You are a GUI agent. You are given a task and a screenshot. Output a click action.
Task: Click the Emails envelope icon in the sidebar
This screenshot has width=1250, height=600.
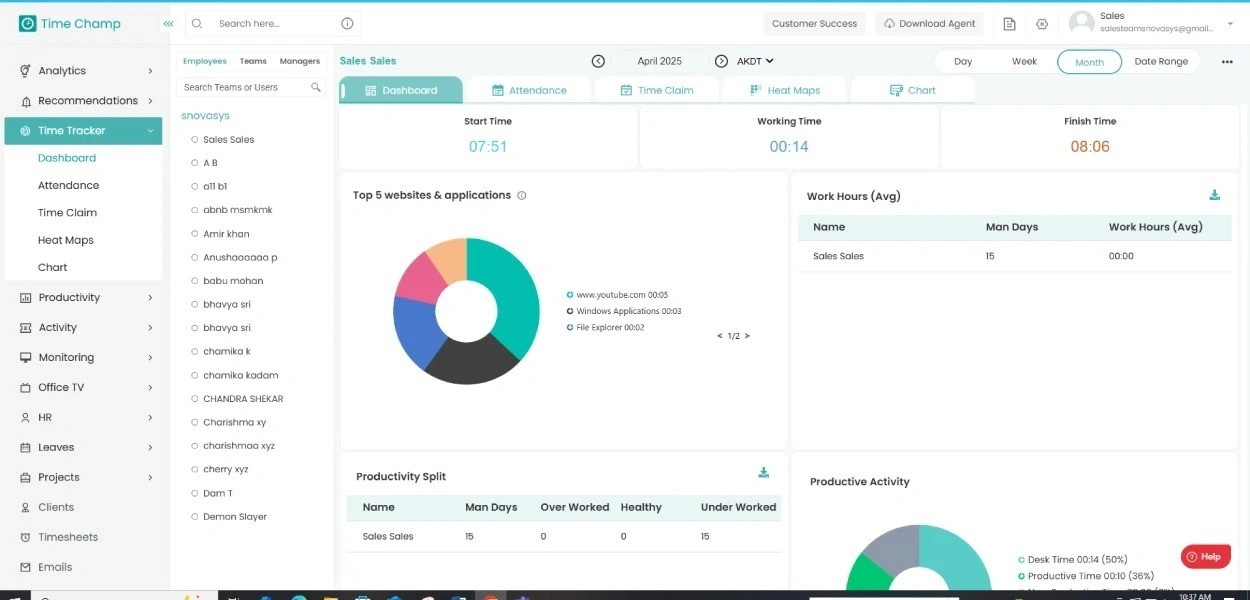point(25,568)
